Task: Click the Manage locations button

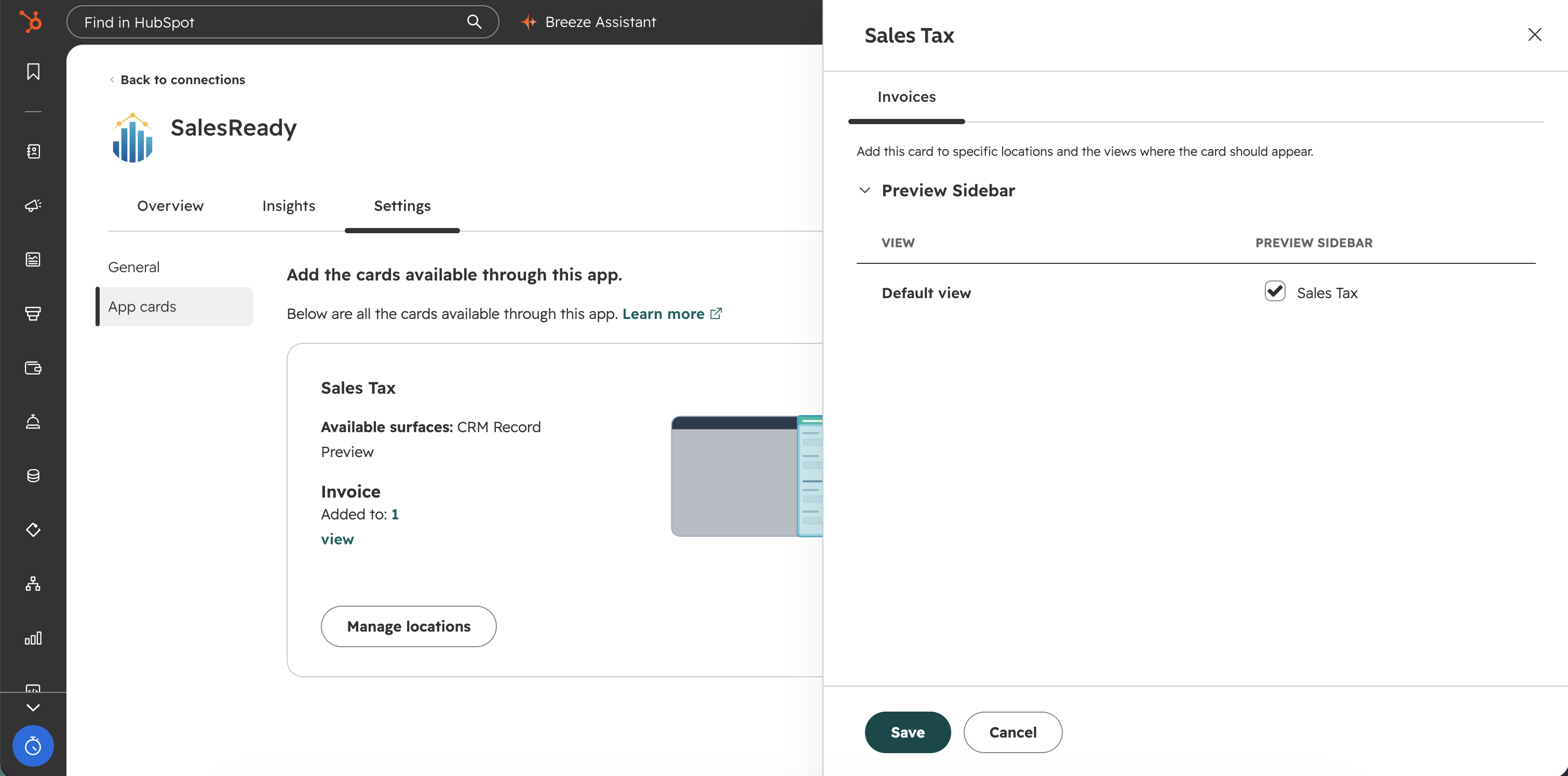Action: 409,626
